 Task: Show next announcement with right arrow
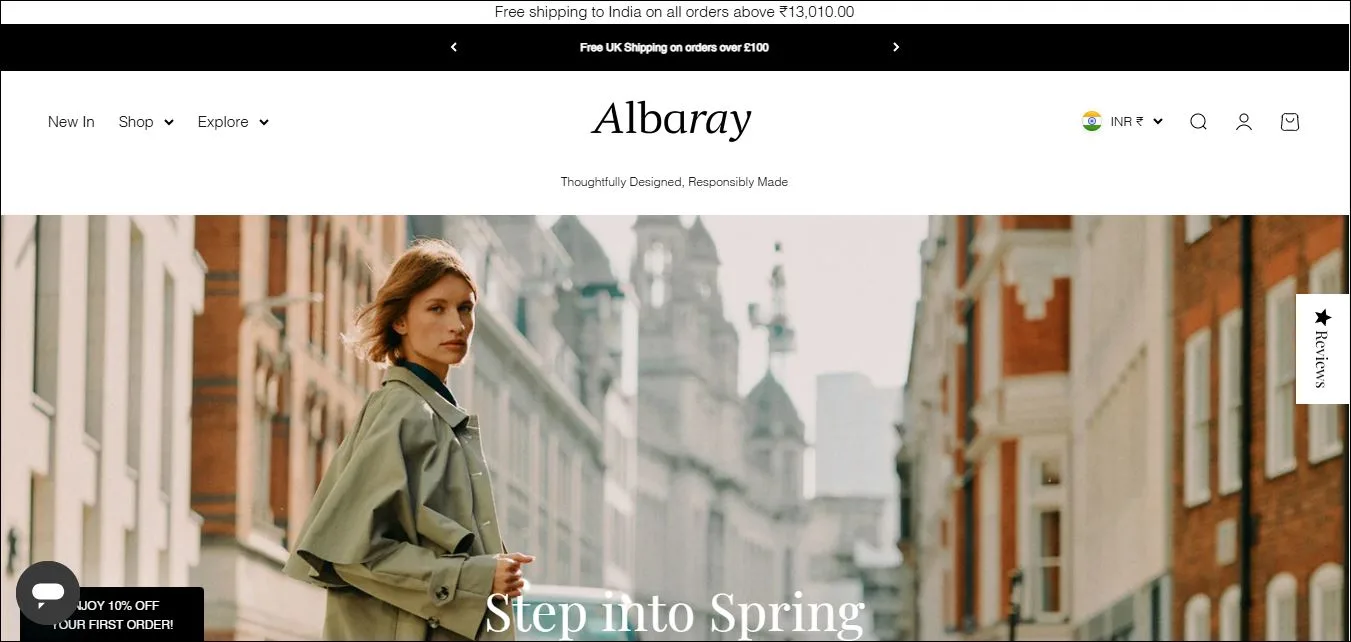coord(896,47)
